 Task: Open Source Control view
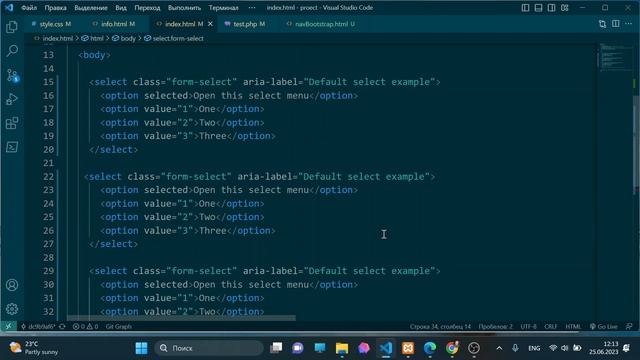[x=12, y=75]
